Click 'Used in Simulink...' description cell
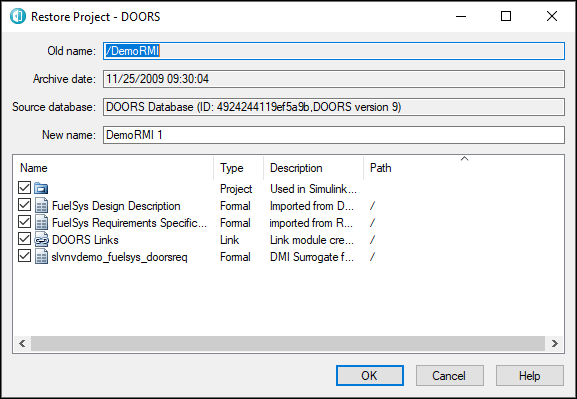Image resolution: width=577 pixels, height=399 pixels. click(313, 189)
